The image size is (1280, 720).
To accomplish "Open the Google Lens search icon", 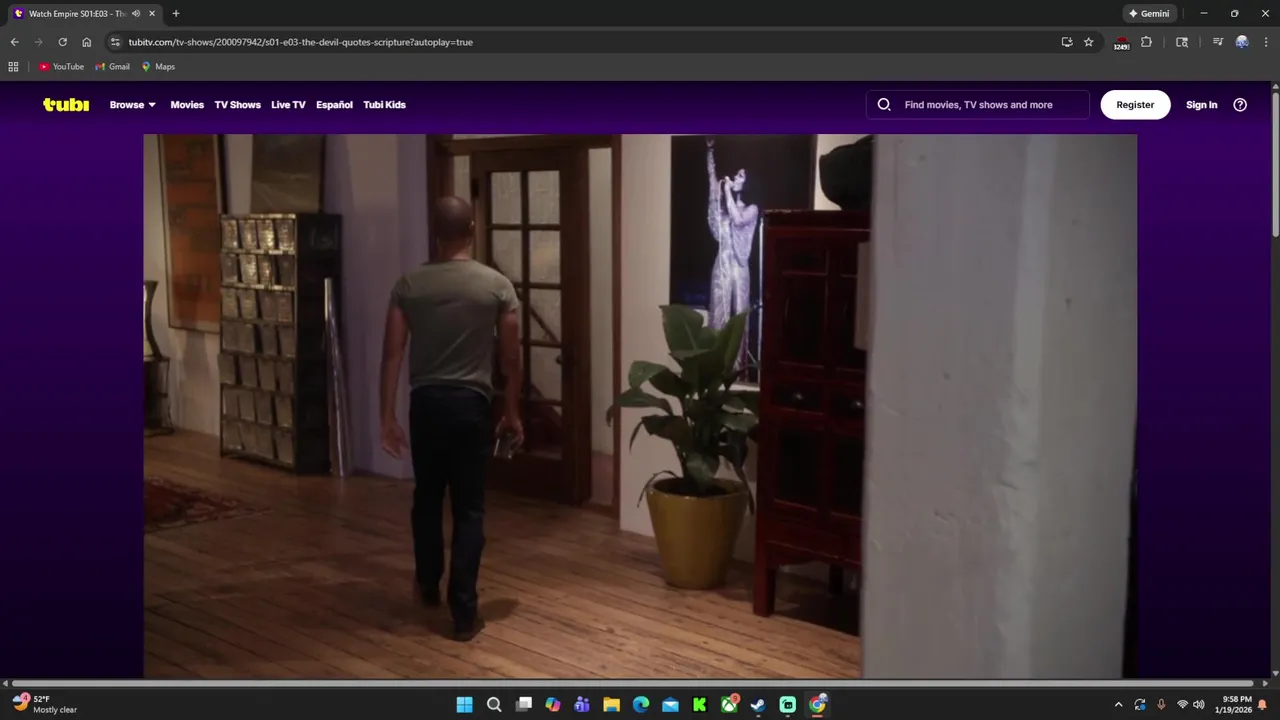I will point(1182,42).
